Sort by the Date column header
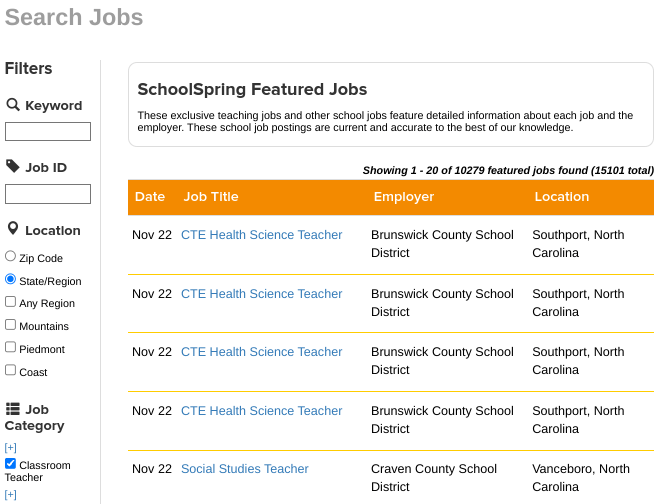This screenshot has height=504, width=667. [x=150, y=197]
